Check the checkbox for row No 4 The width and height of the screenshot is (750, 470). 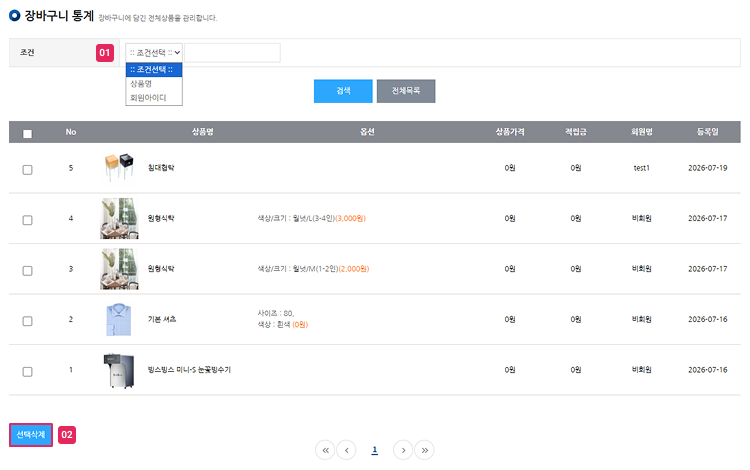pyautogui.click(x=28, y=220)
